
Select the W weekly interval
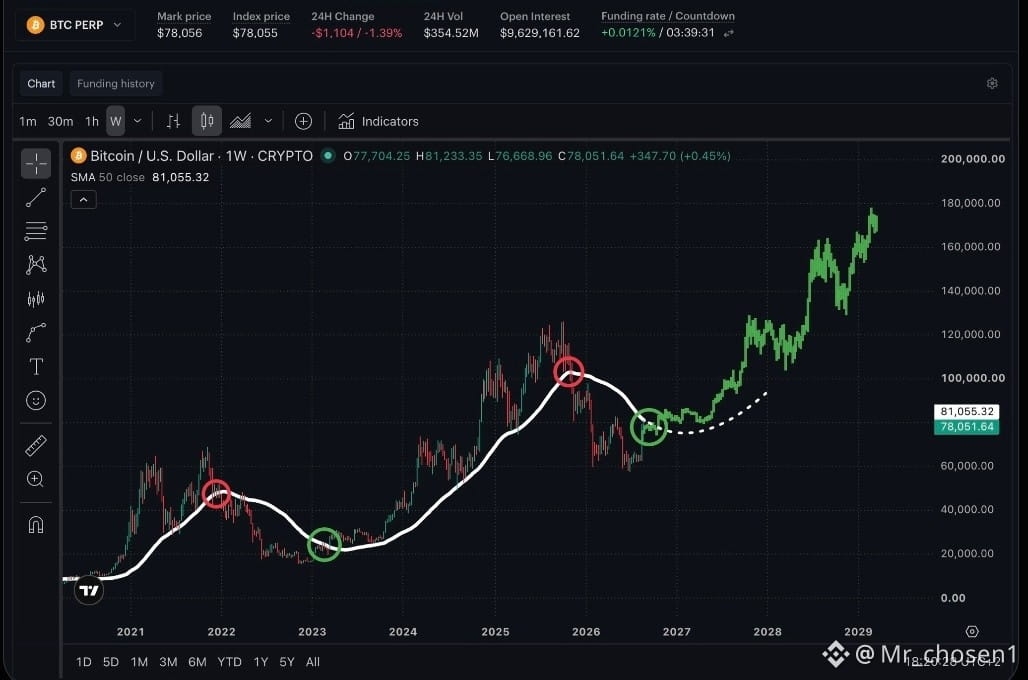click(x=115, y=121)
